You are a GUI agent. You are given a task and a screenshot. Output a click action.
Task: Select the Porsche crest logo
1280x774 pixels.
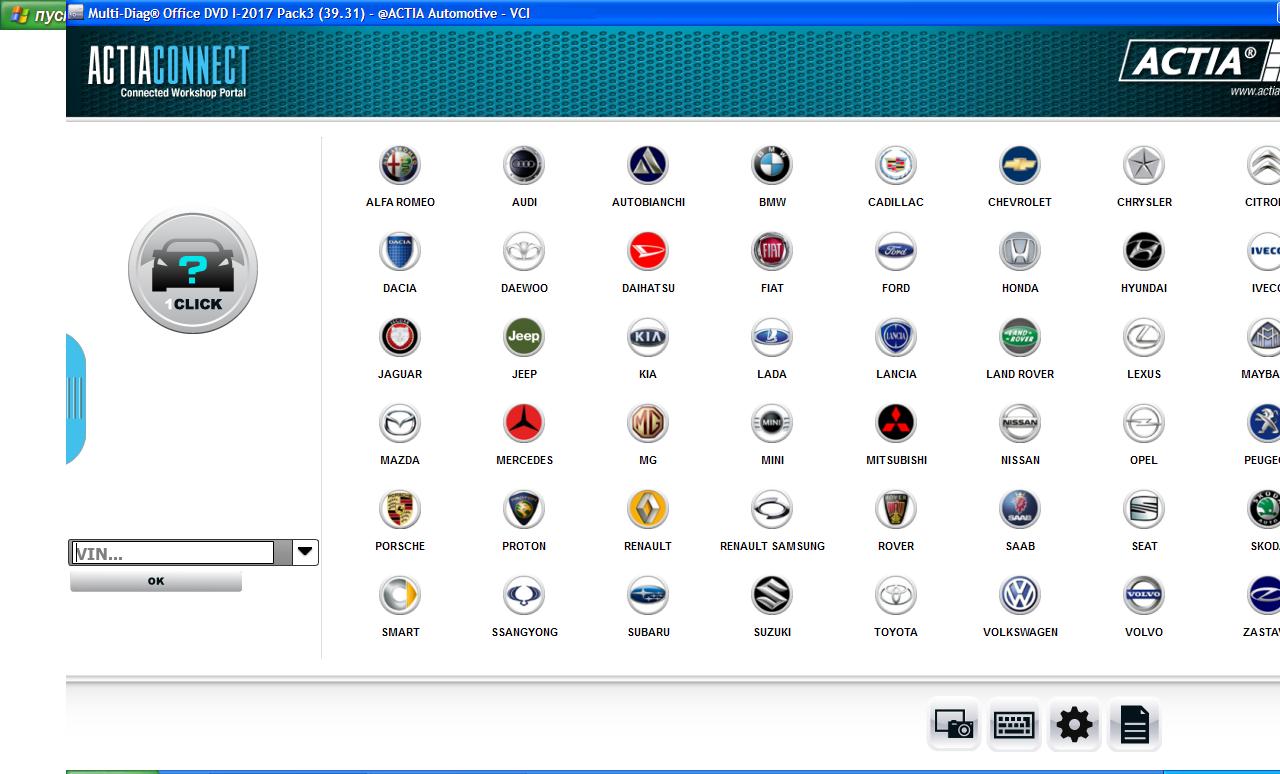400,509
